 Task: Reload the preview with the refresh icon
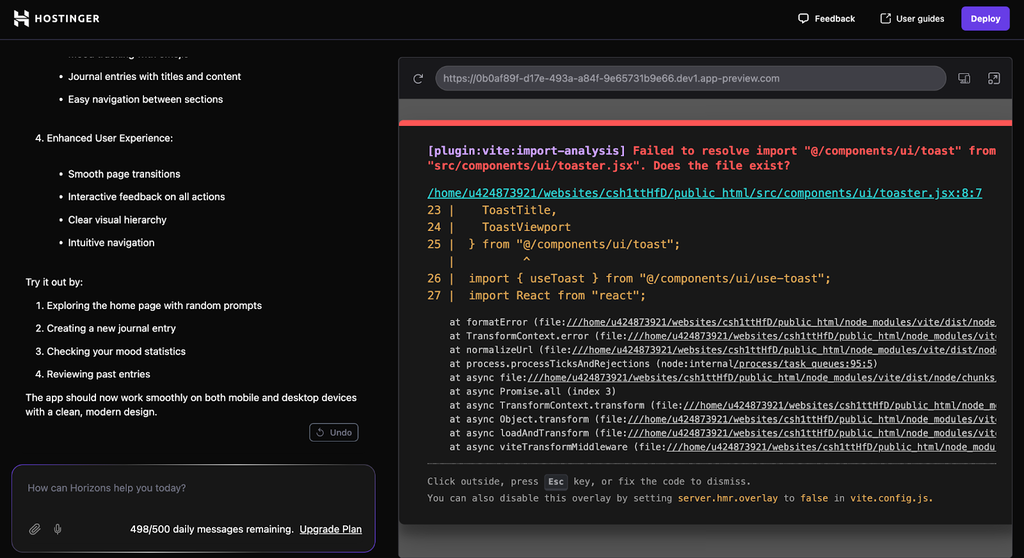[418, 78]
